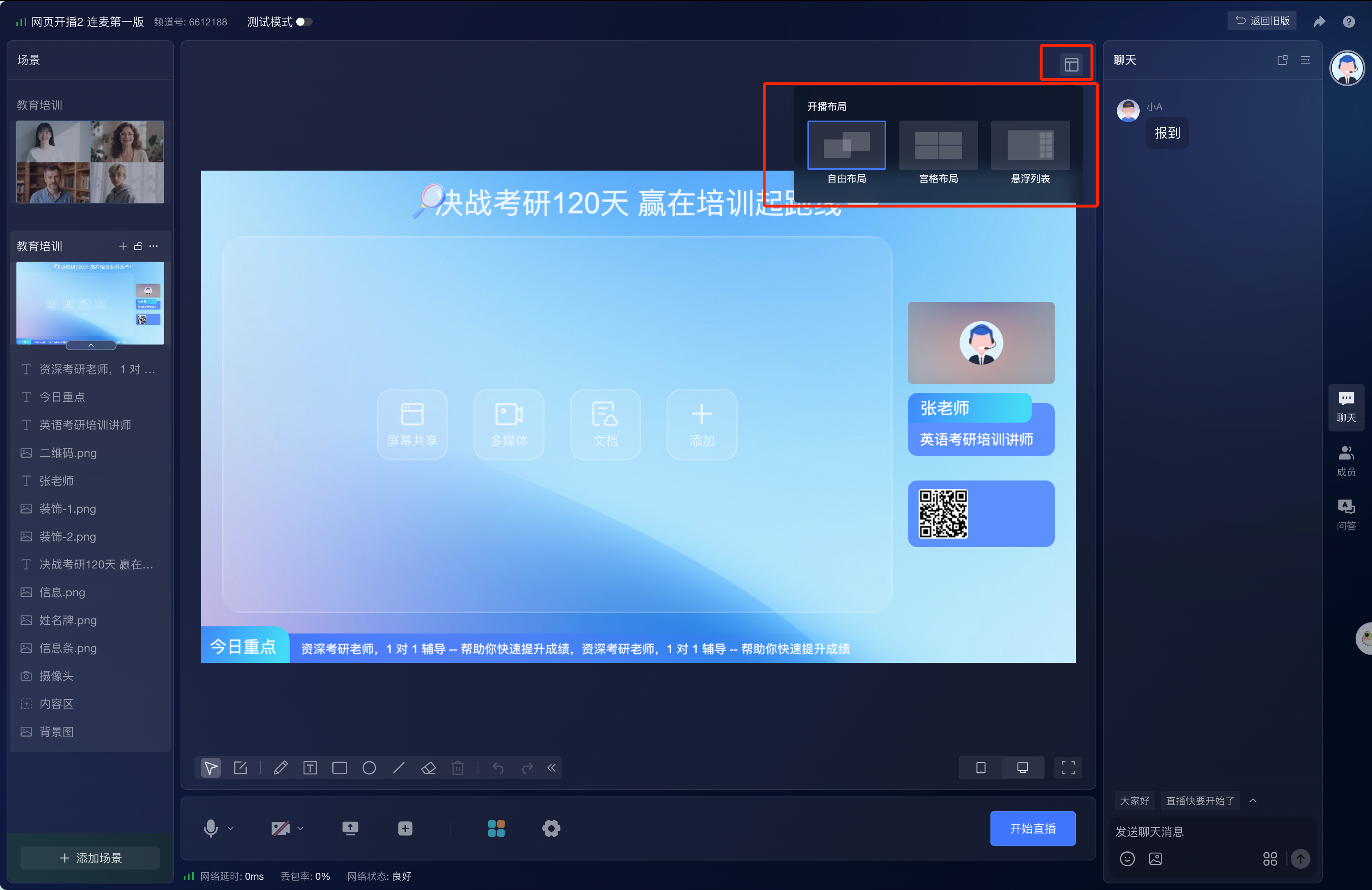Redo the last drawing action
Image resolution: width=1372 pixels, height=890 pixels.
(x=528, y=768)
